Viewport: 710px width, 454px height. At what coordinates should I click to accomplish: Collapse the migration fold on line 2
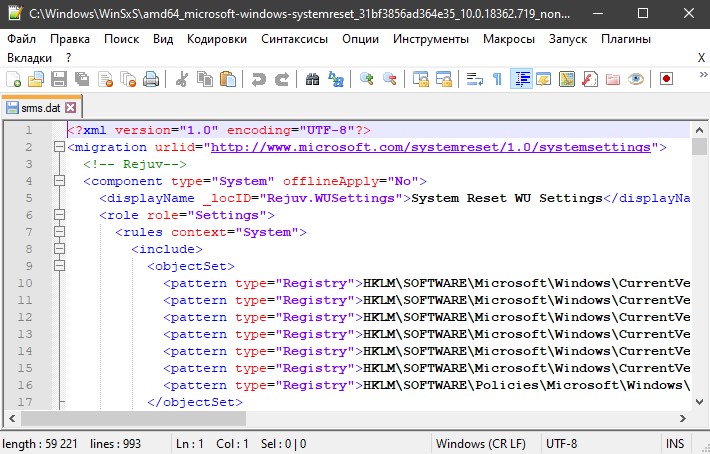click(59, 147)
